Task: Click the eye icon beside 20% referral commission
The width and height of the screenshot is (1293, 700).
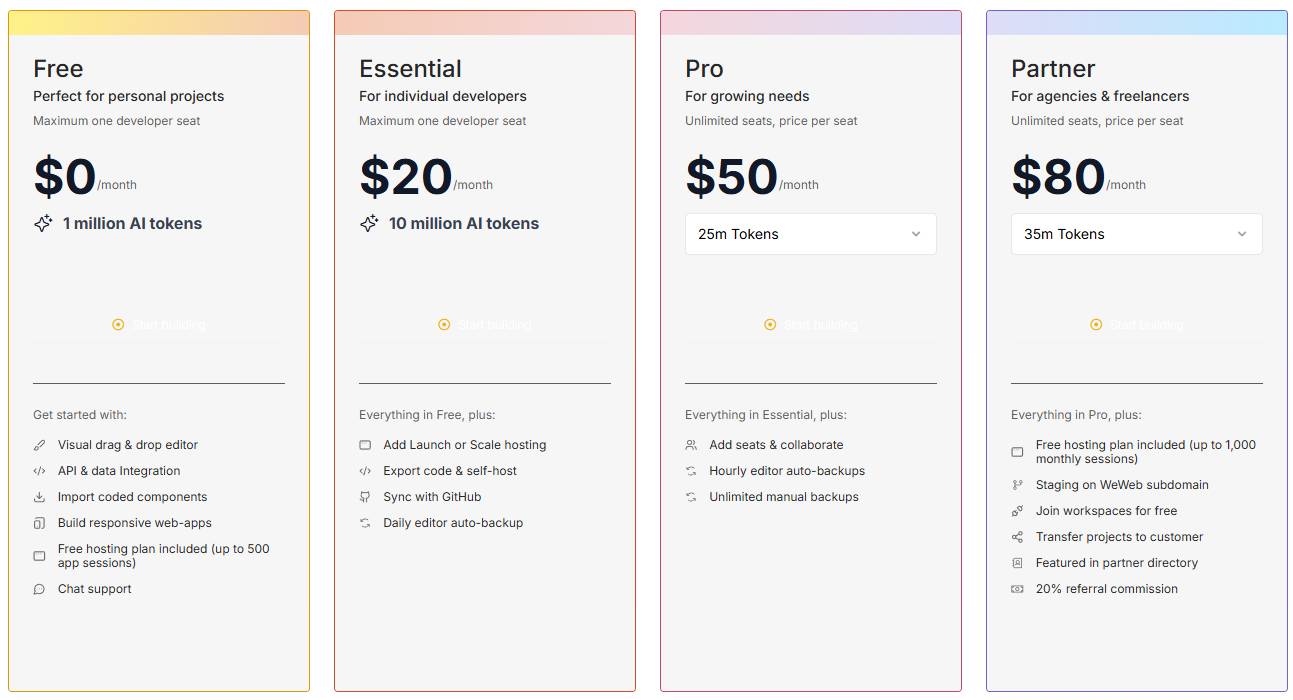Action: pos(1016,588)
